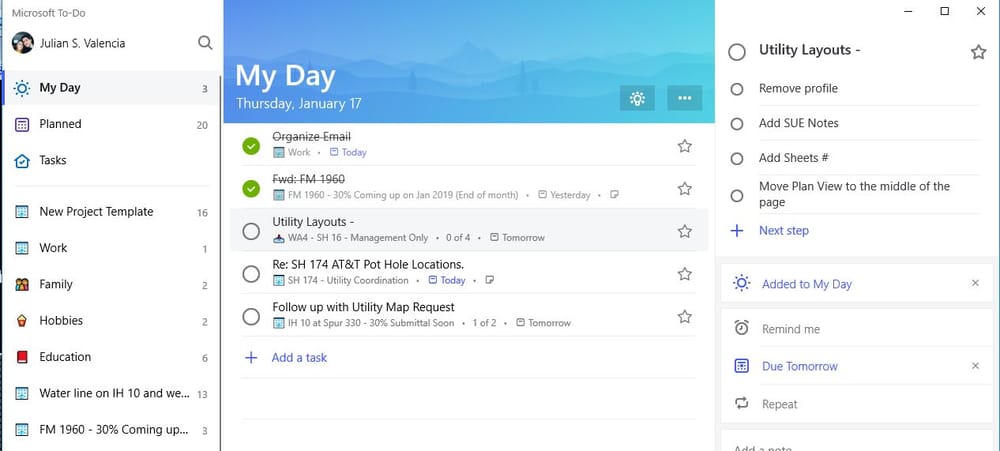Click the Planned calendar icon in sidebar

pos(22,124)
